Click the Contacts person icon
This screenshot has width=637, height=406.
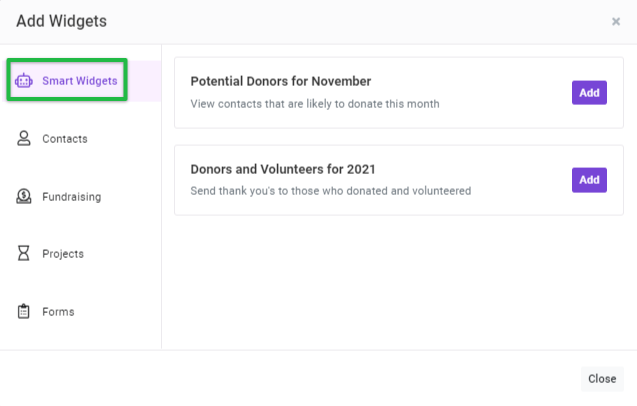24,138
